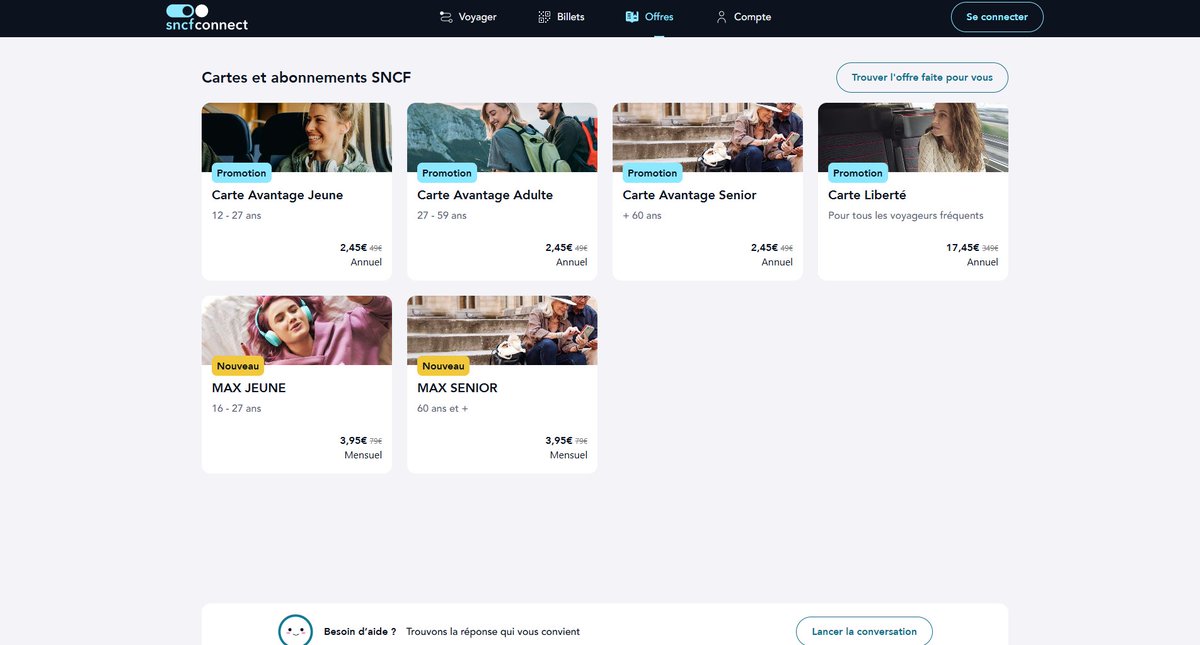Click the '12 - 27 ans' text

237,215
